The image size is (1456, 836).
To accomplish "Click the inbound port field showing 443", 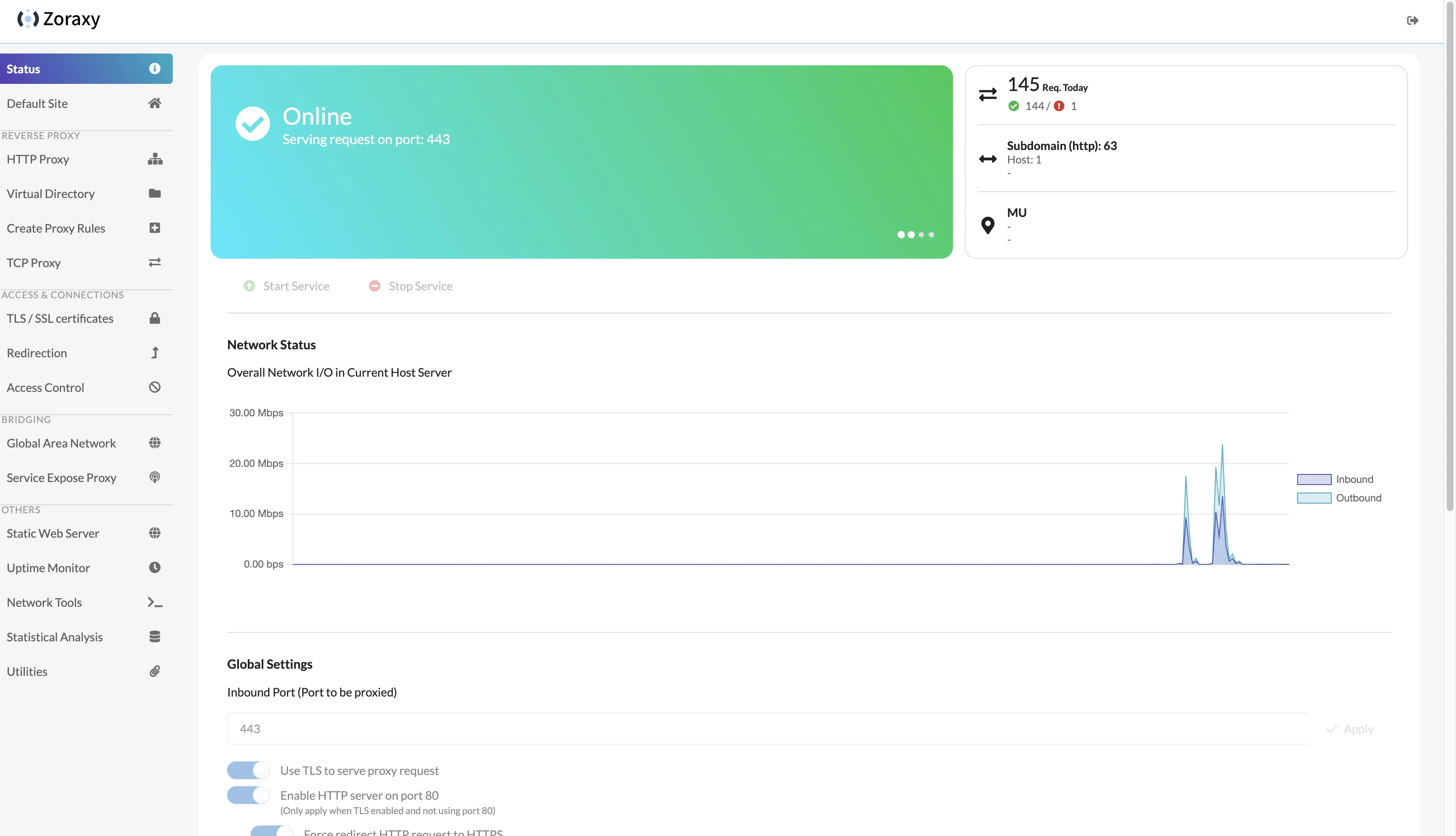I will (x=768, y=729).
